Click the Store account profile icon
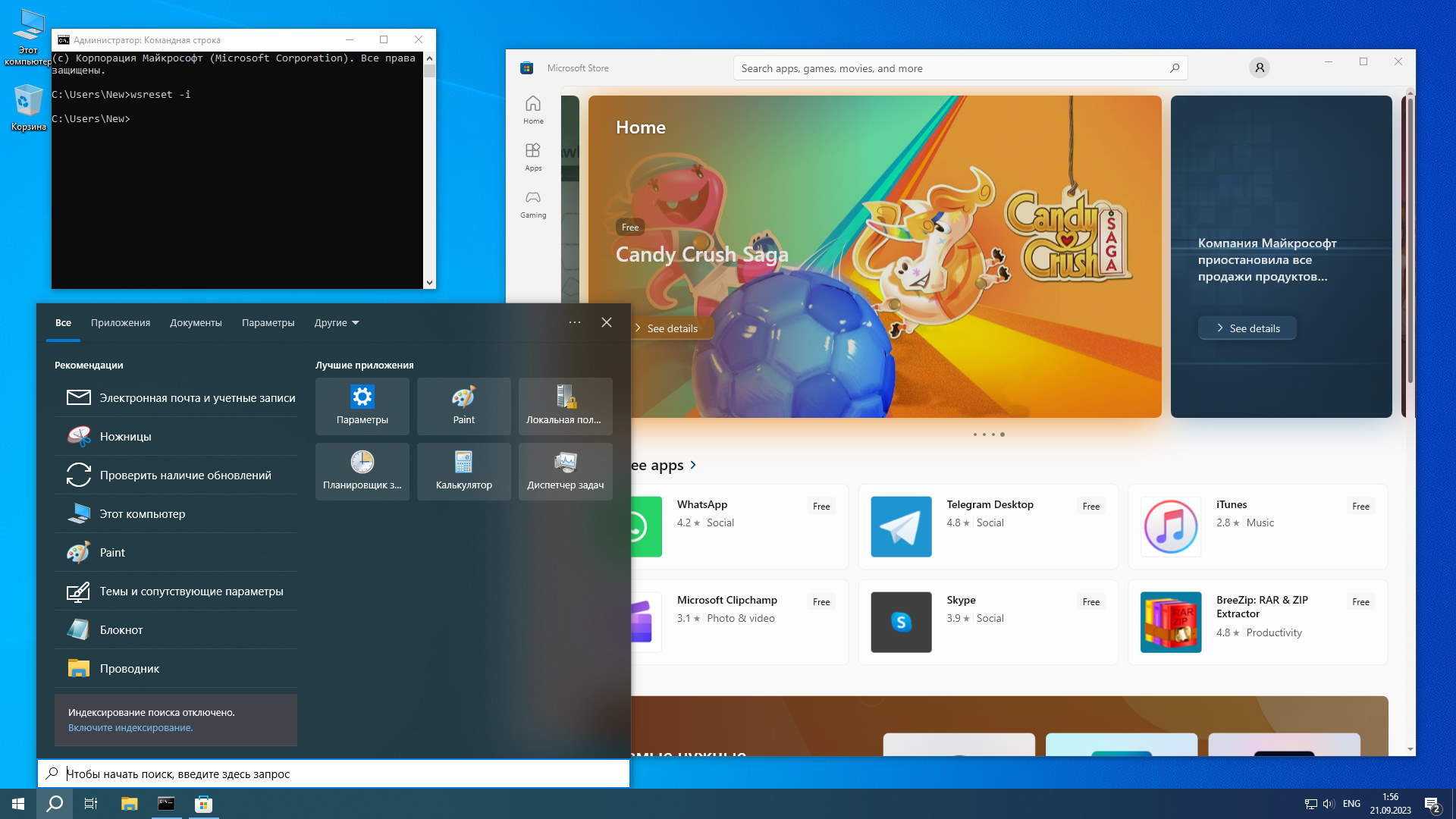This screenshot has width=1456, height=819. pos(1259,68)
